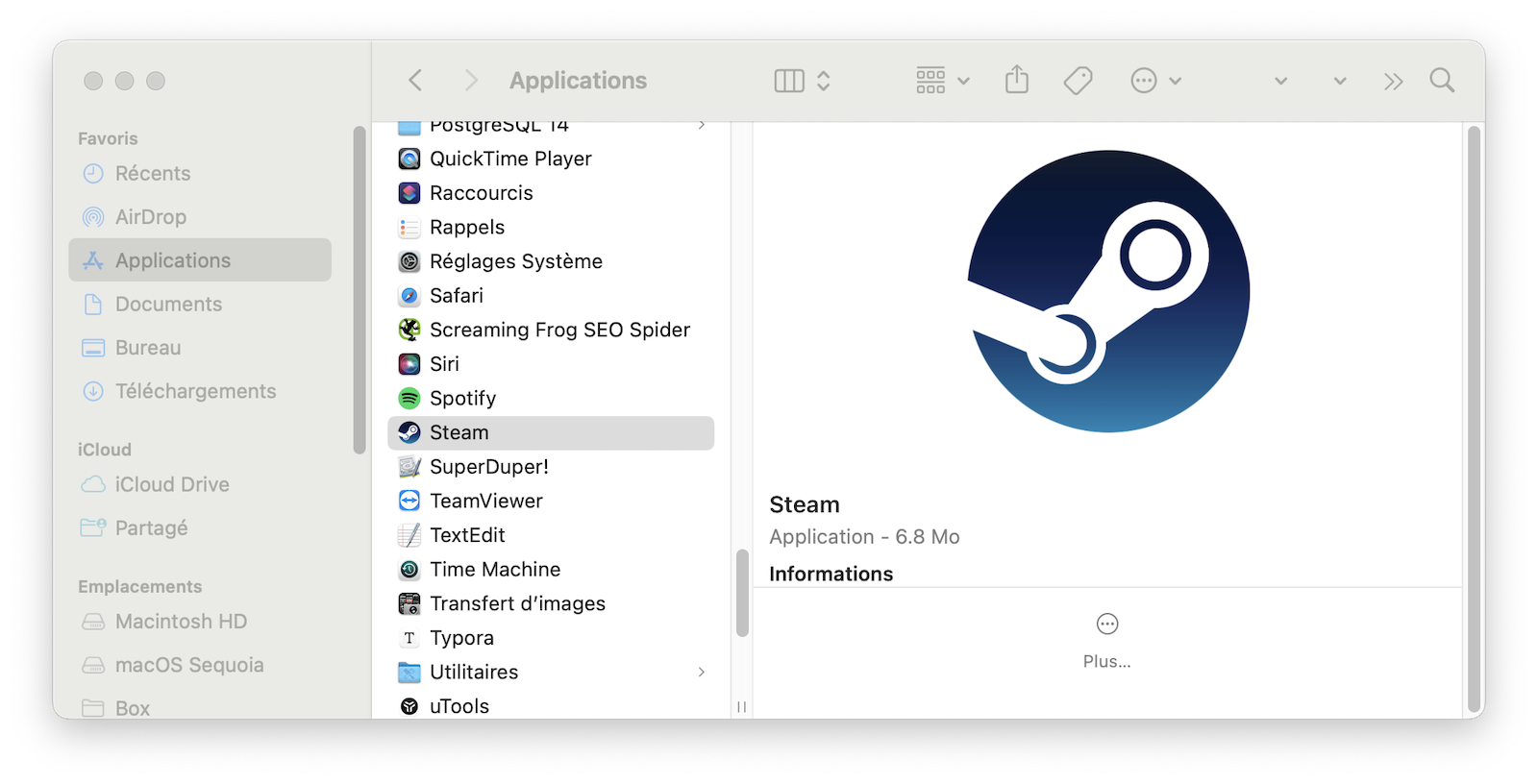Open the second dropdown chevron before the double chevron
Screen dimensions: 1538x784
tap(1340, 82)
